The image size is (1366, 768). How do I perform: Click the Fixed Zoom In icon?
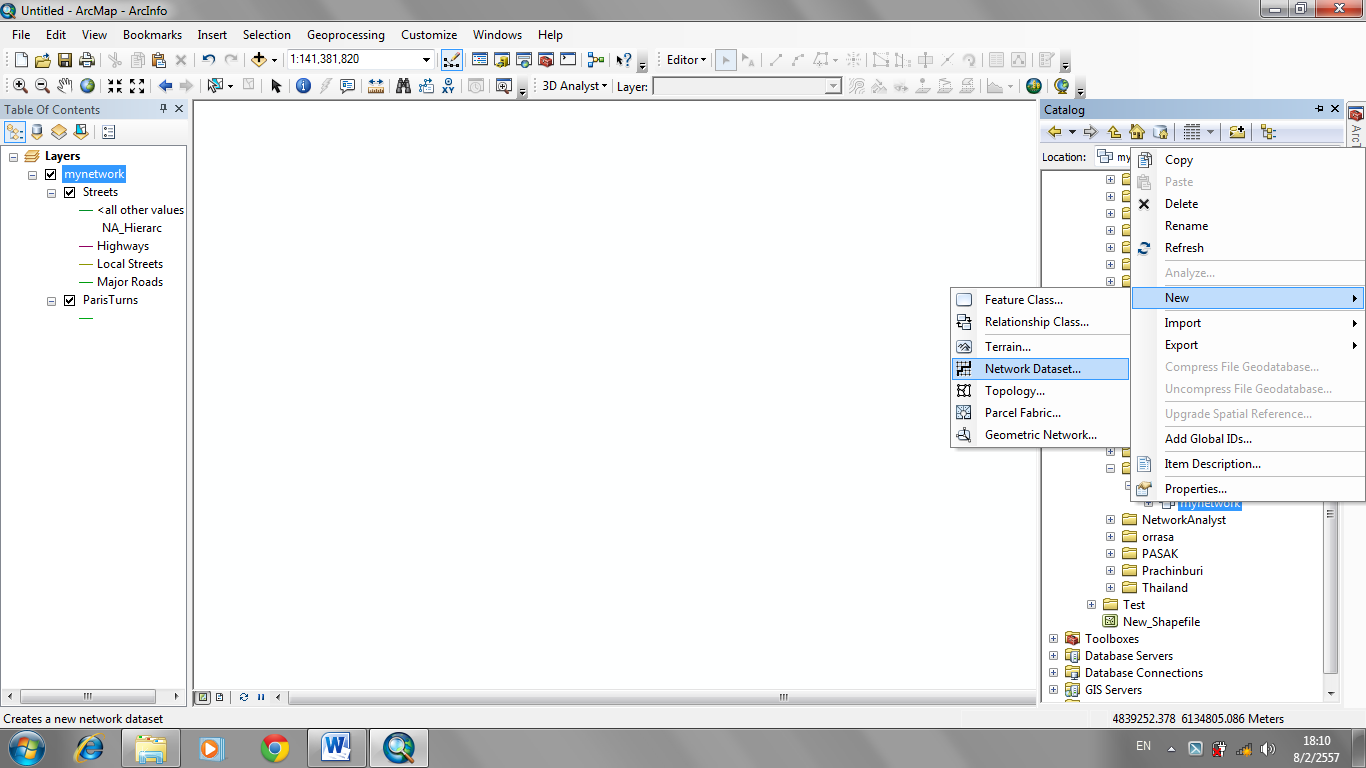click(x=115, y=86)
